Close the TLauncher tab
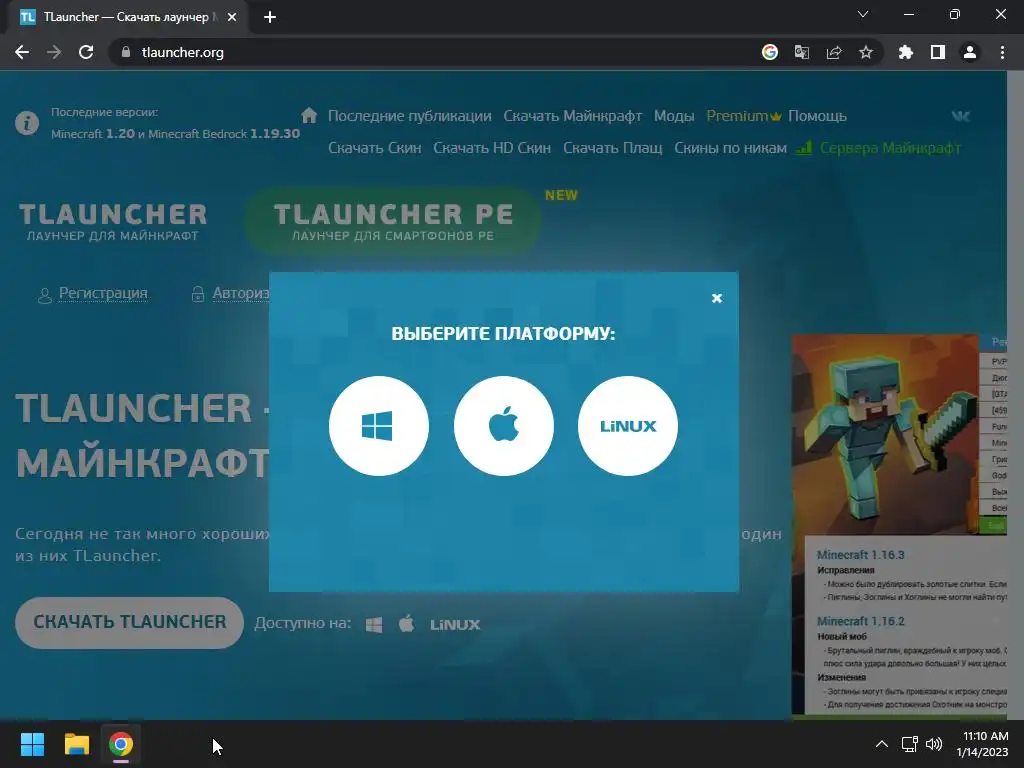The image size is (1024, 768). (x=232, y=17)
